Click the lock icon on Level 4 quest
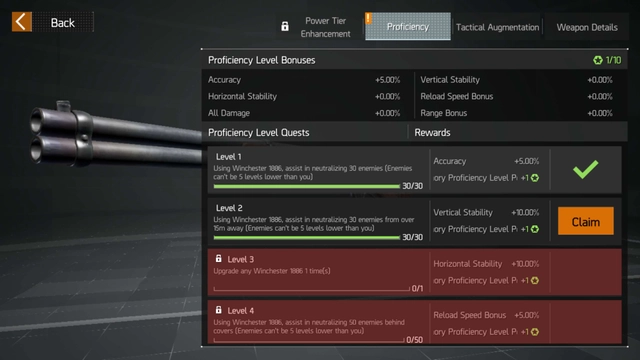Image resolution: width=640 pixels, height=360 pixels. pos(219,310)
